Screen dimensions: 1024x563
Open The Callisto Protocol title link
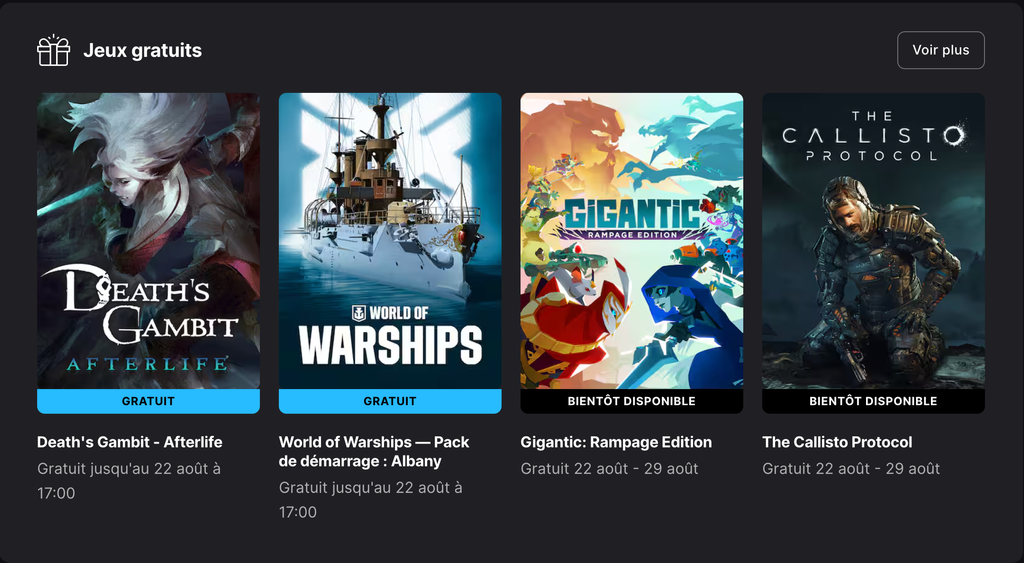pos(837,442)
